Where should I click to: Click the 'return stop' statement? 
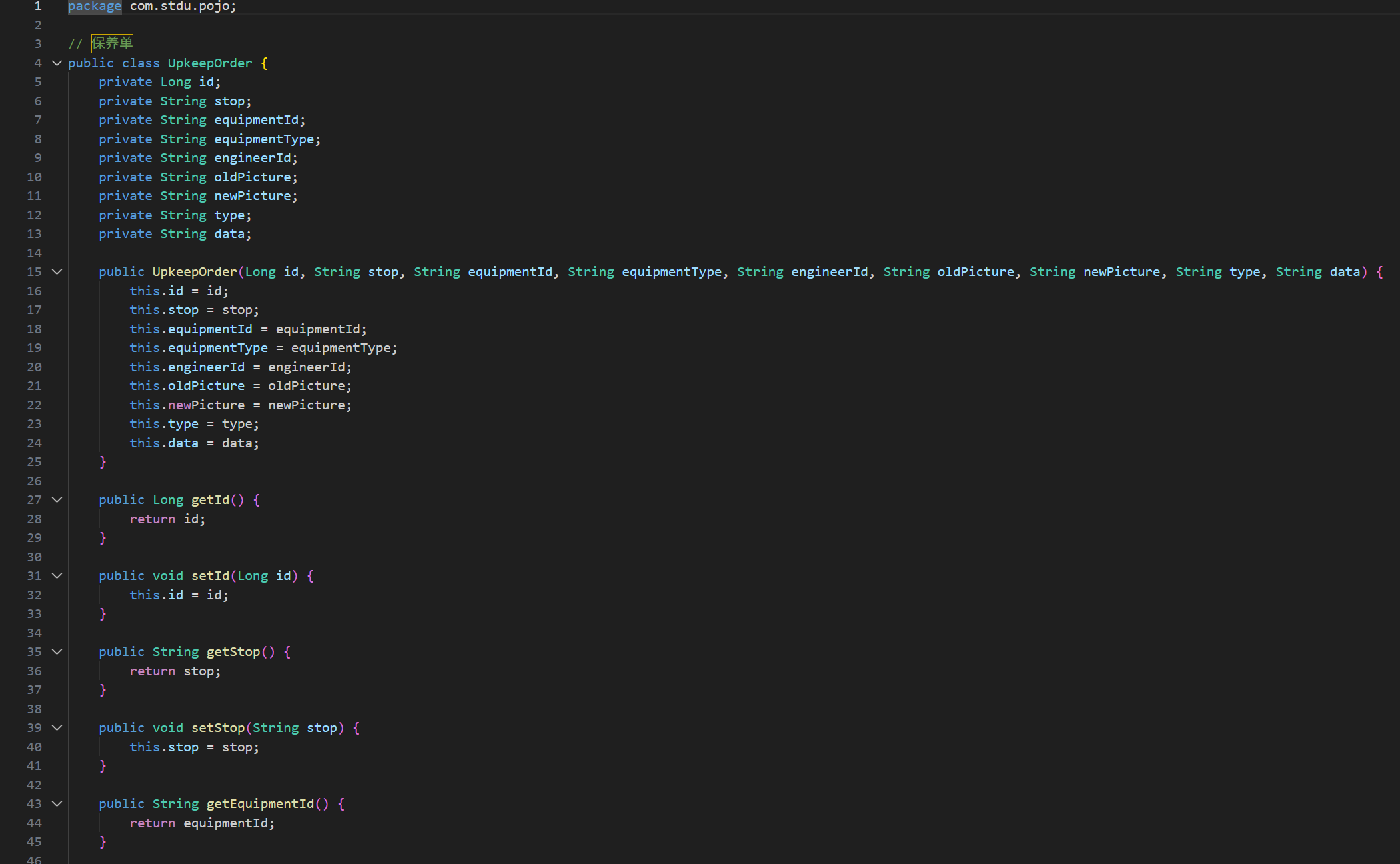(x=175, y=671)
